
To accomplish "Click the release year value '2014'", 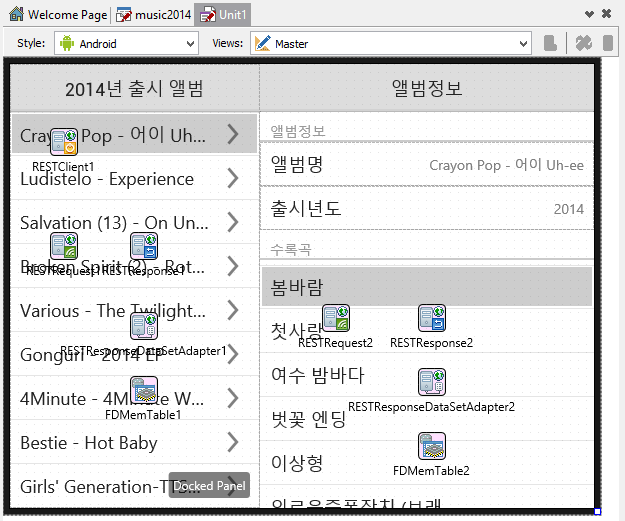I will (568, 209).
